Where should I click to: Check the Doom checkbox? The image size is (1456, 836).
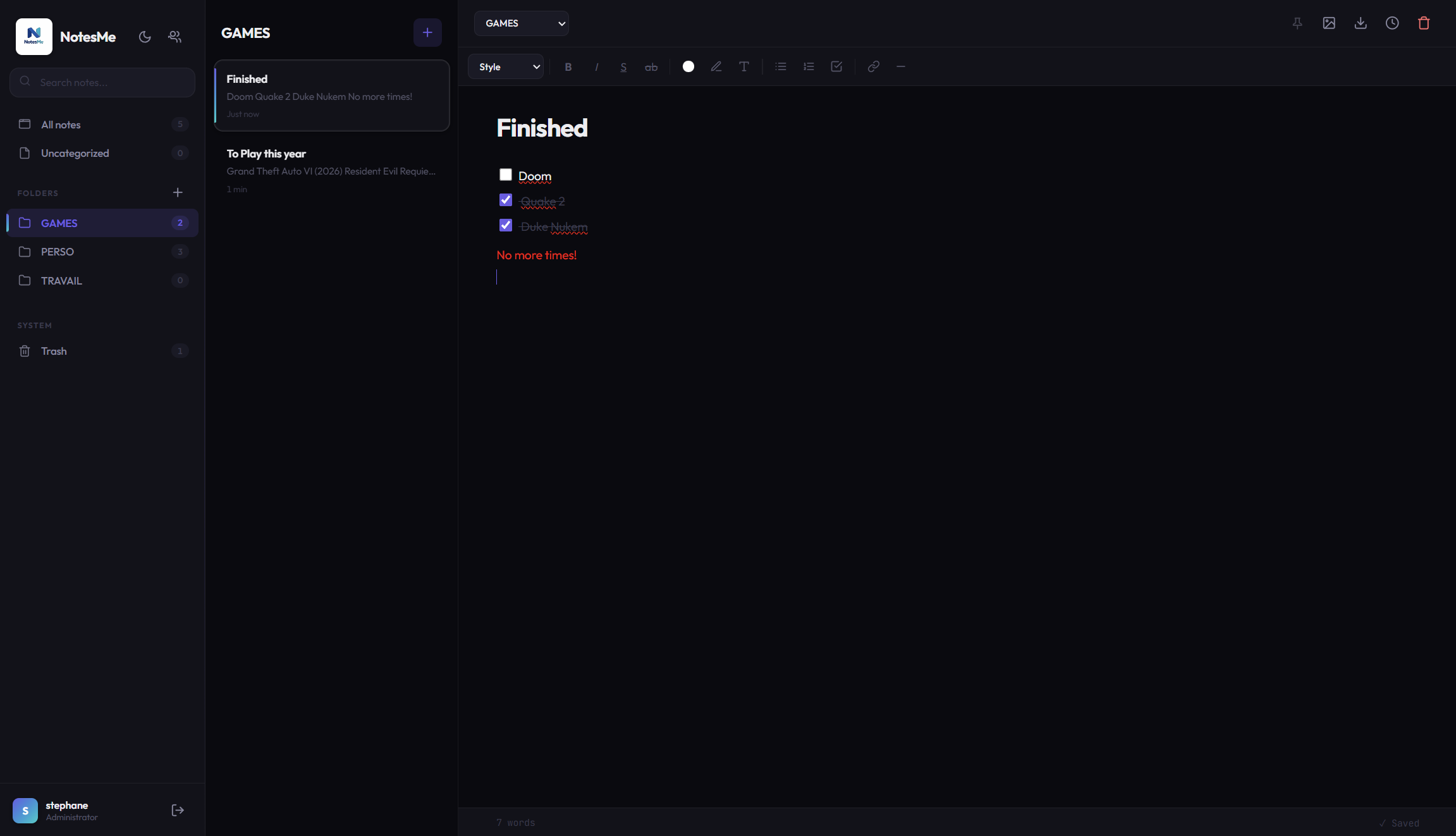click(x=505, y=174)
